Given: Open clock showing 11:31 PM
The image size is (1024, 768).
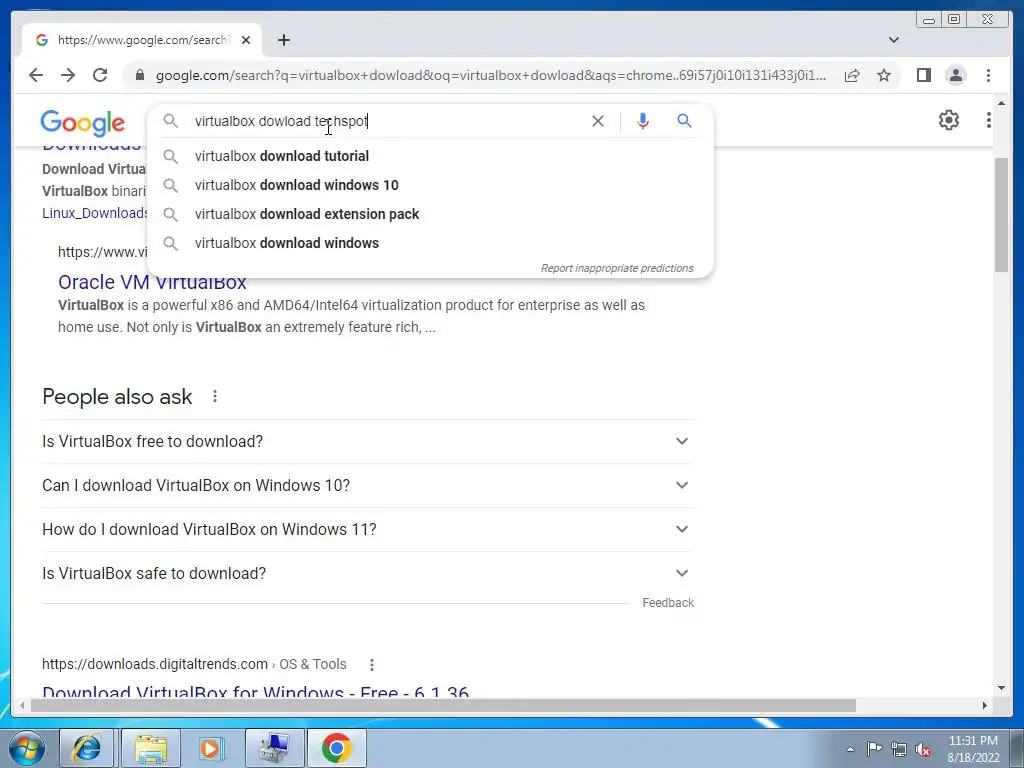Looking at the screenshot, I should point(972,749).
